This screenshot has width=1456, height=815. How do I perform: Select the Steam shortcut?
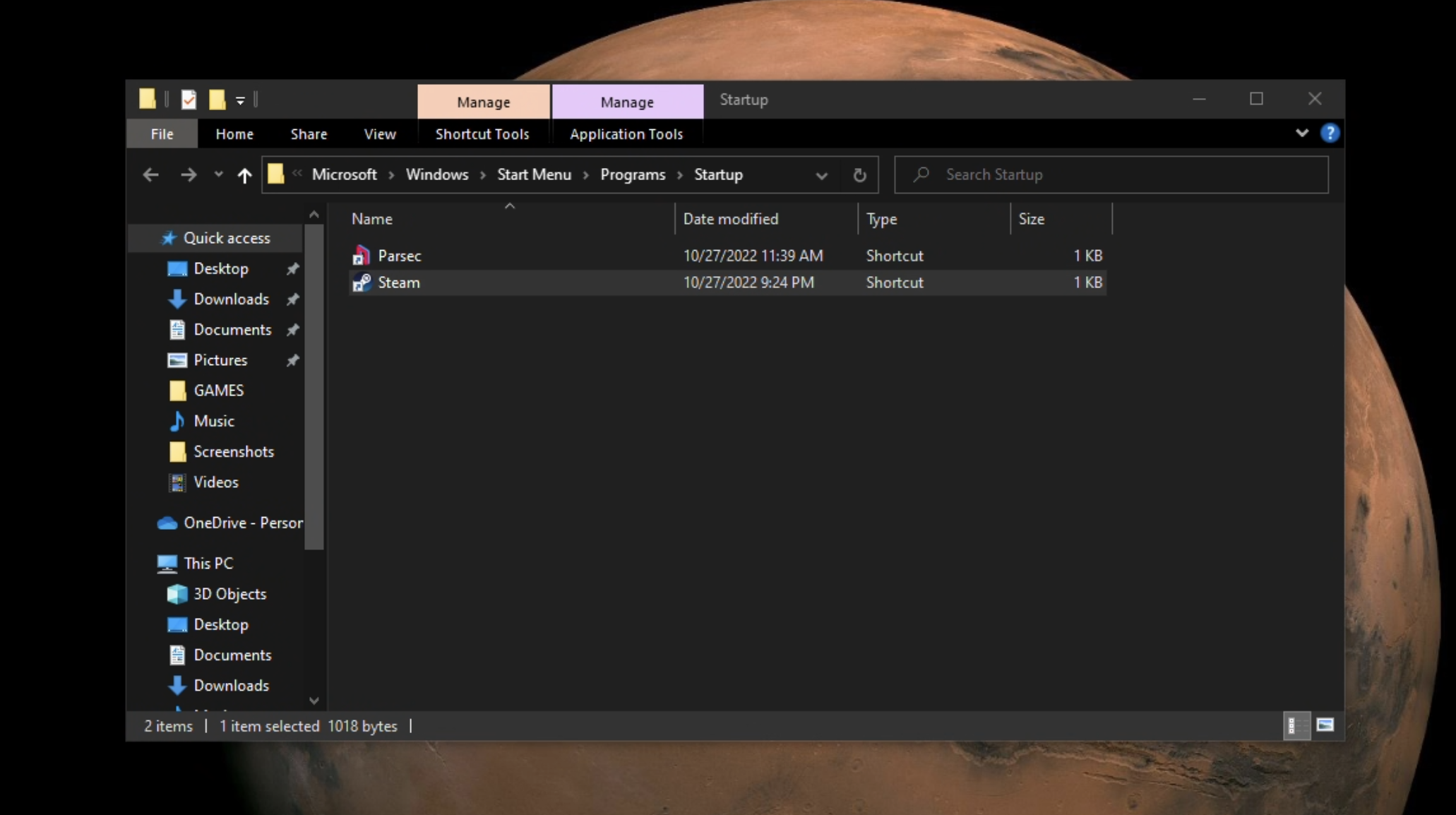point(727,282)
